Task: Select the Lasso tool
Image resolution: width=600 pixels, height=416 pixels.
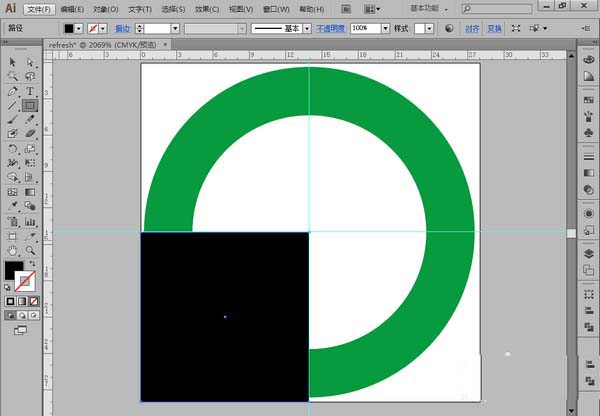Action: pos(30,76)
